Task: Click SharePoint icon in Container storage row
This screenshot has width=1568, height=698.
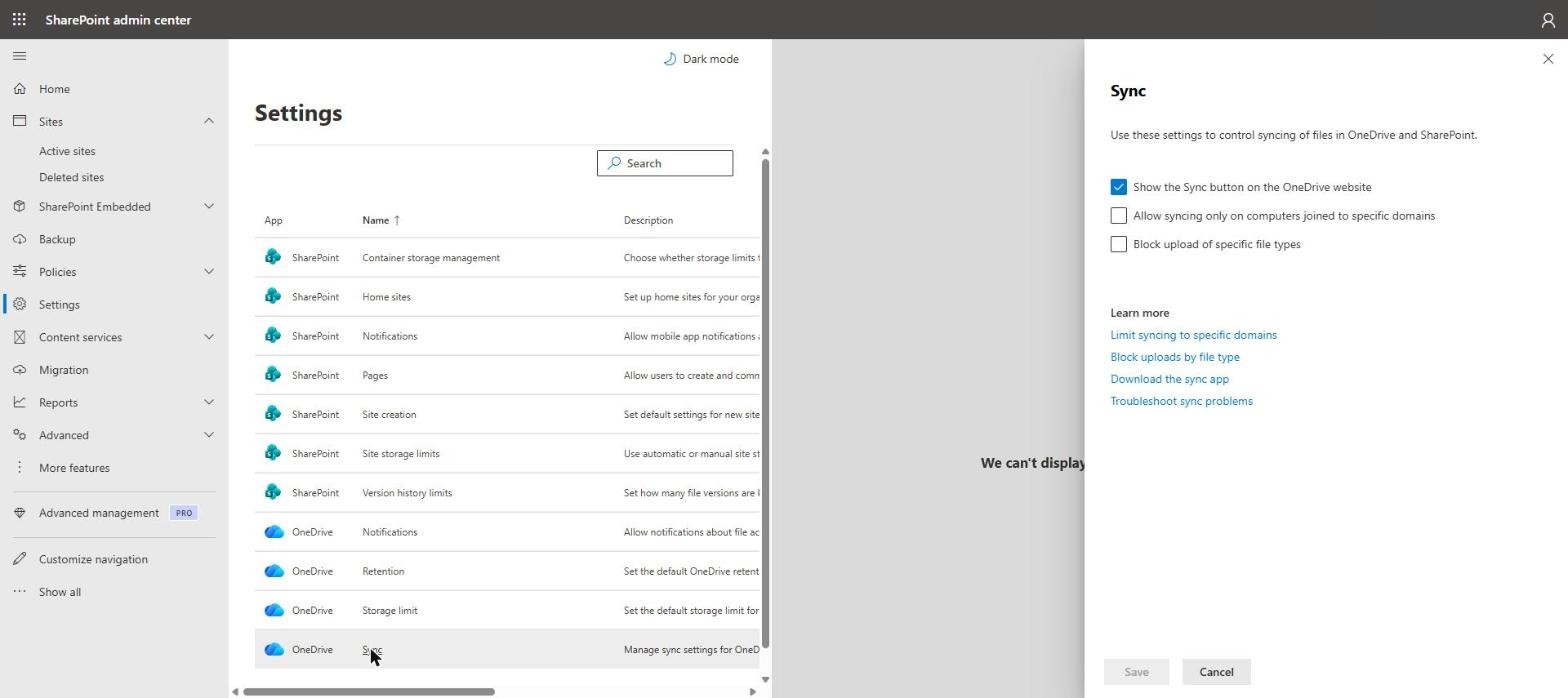Action: click(273, 257)
